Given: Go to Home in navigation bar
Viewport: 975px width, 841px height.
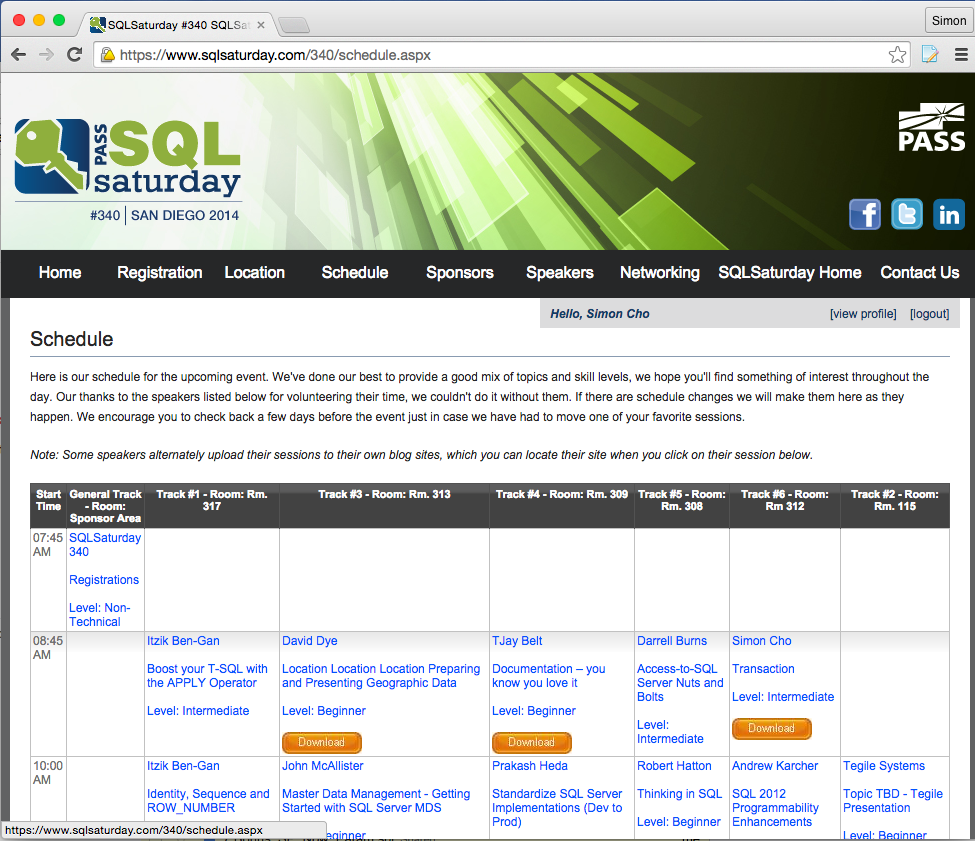Looking at the screenshot, I should (60, 272).
